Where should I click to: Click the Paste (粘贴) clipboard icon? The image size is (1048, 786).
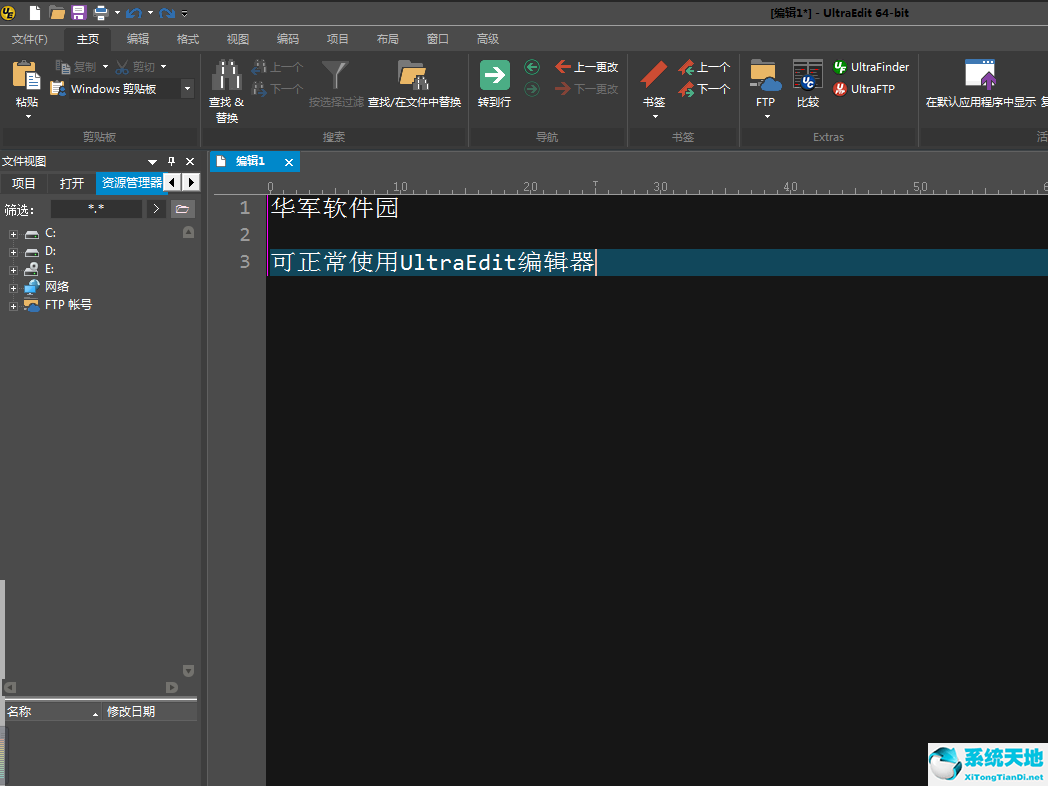(x=27, y=75)
